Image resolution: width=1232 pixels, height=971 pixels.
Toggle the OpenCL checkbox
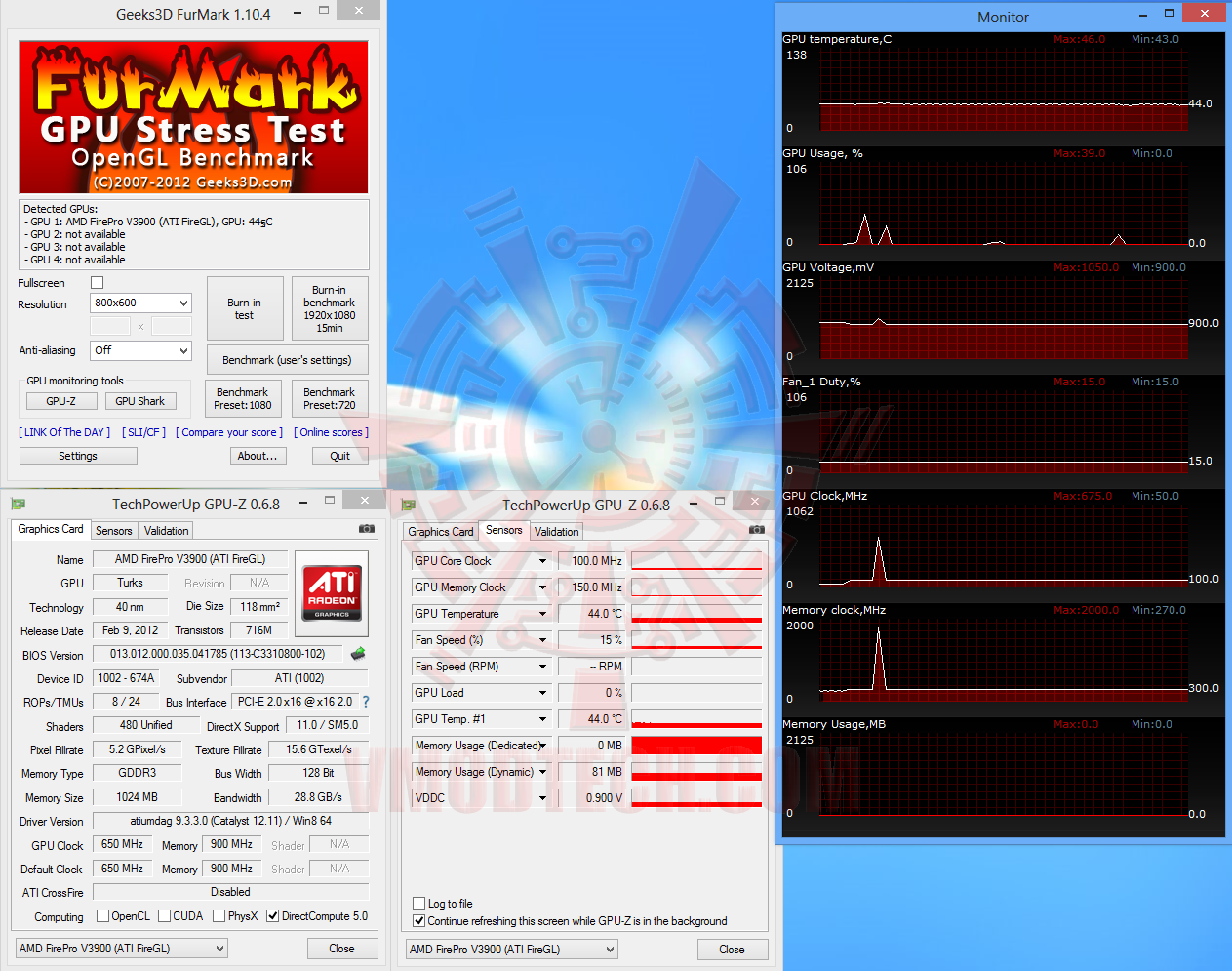(102, 916)
